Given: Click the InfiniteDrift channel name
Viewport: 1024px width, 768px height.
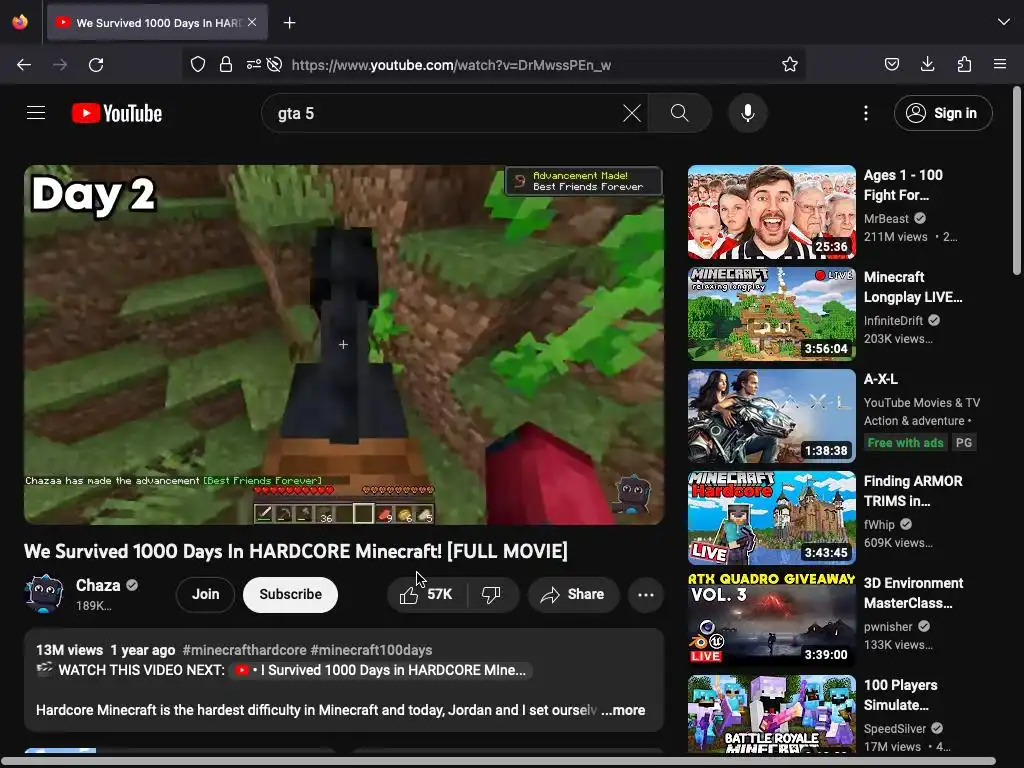Looking at the screenshot, I should pos(893,321).
